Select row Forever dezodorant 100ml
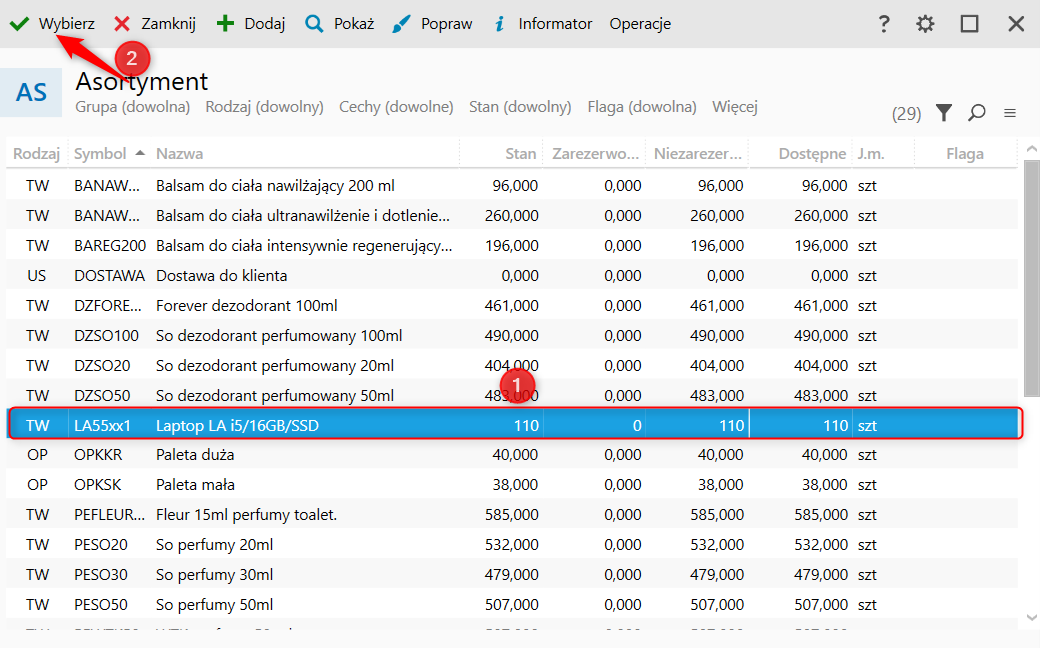This screenshot has height=648, width=1040. pyautogui.click(x=512, y=306)
